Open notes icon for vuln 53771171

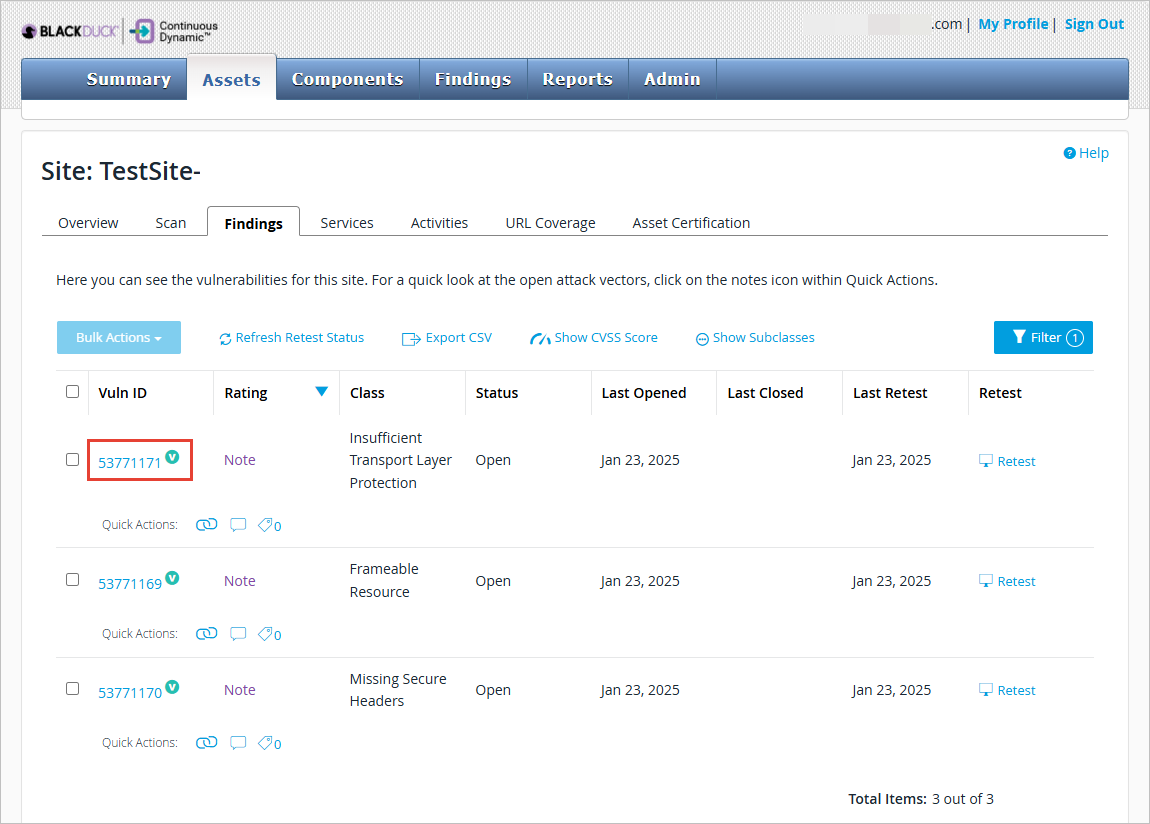(x=238, y=524)
